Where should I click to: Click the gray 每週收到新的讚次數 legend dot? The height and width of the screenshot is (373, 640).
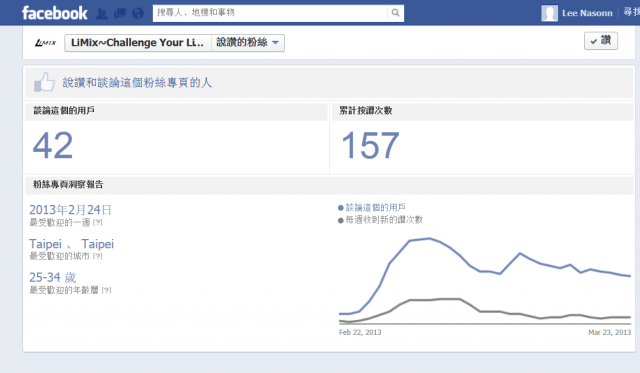click(340, 221)
